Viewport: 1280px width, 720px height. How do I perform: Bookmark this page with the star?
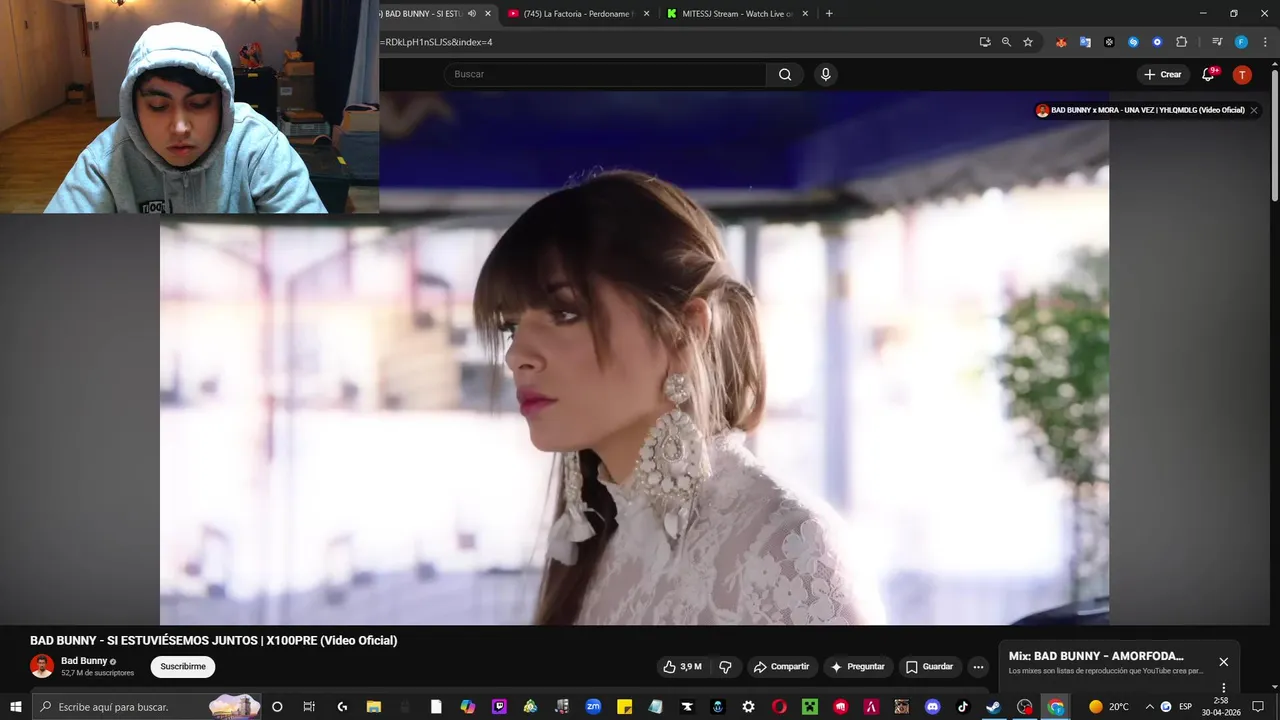click(x=1028, y=42)
